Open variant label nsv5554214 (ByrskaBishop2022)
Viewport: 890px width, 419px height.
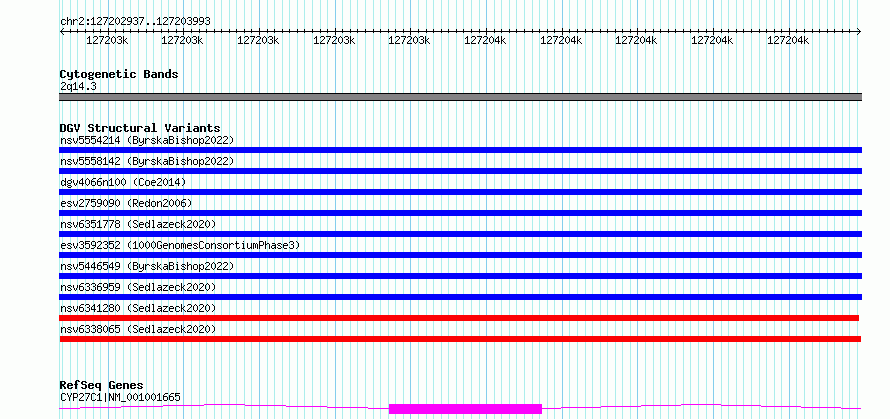(147, 140)
